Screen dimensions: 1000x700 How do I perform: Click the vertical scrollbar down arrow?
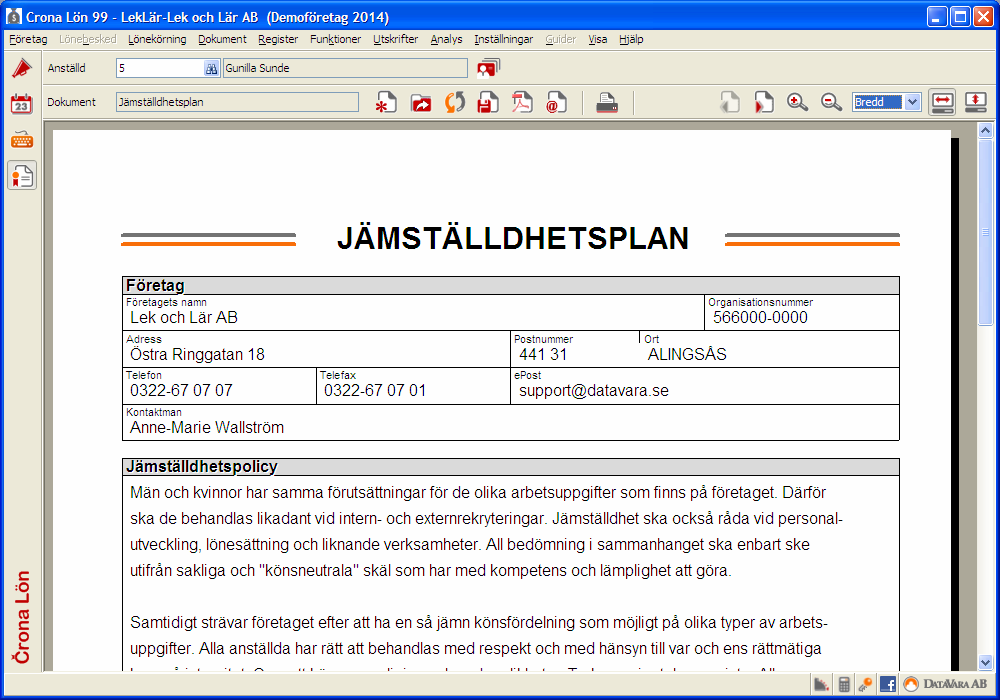coord(985,662)
